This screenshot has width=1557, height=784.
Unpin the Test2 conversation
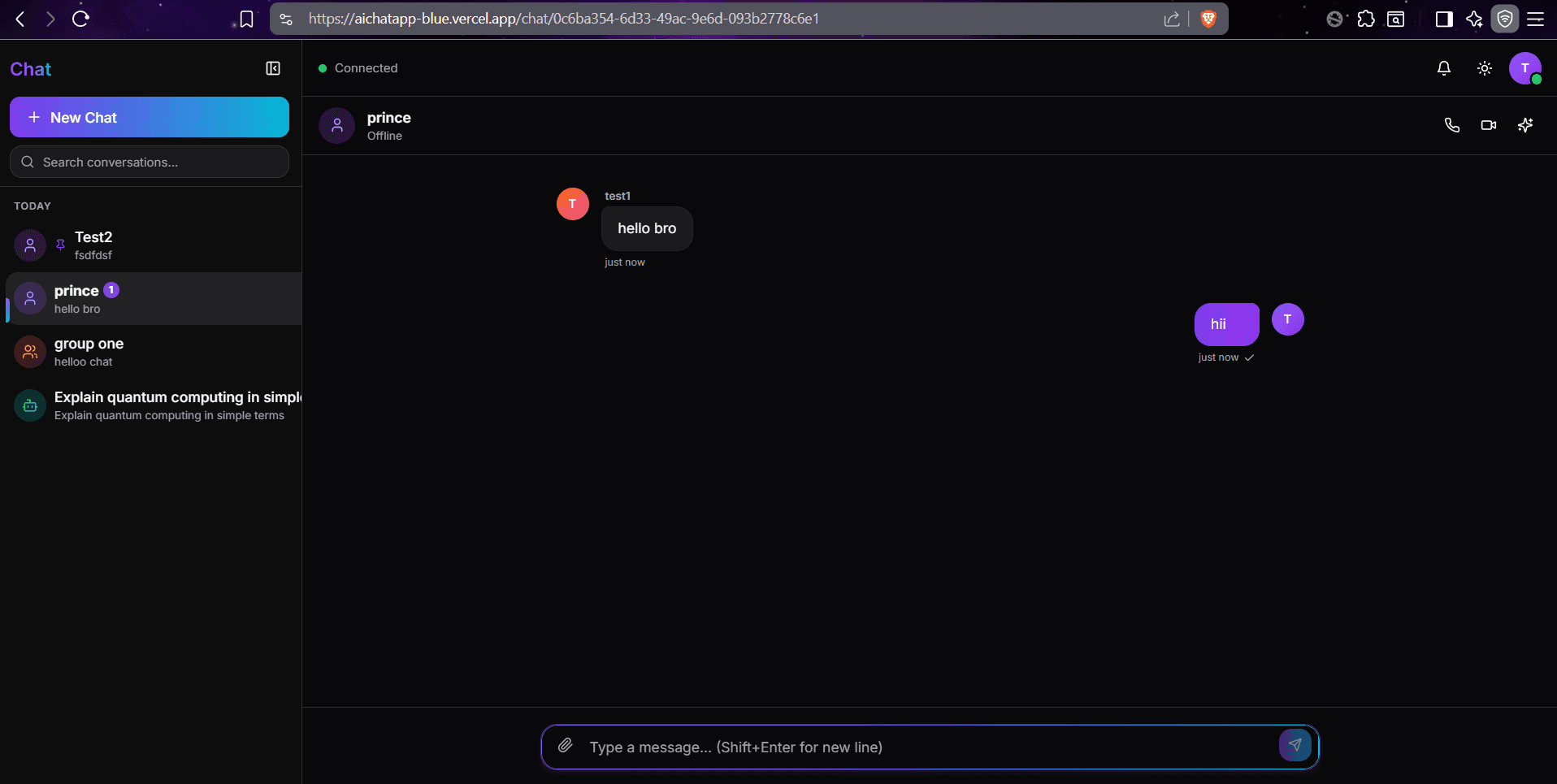click(x=59, y=244)
